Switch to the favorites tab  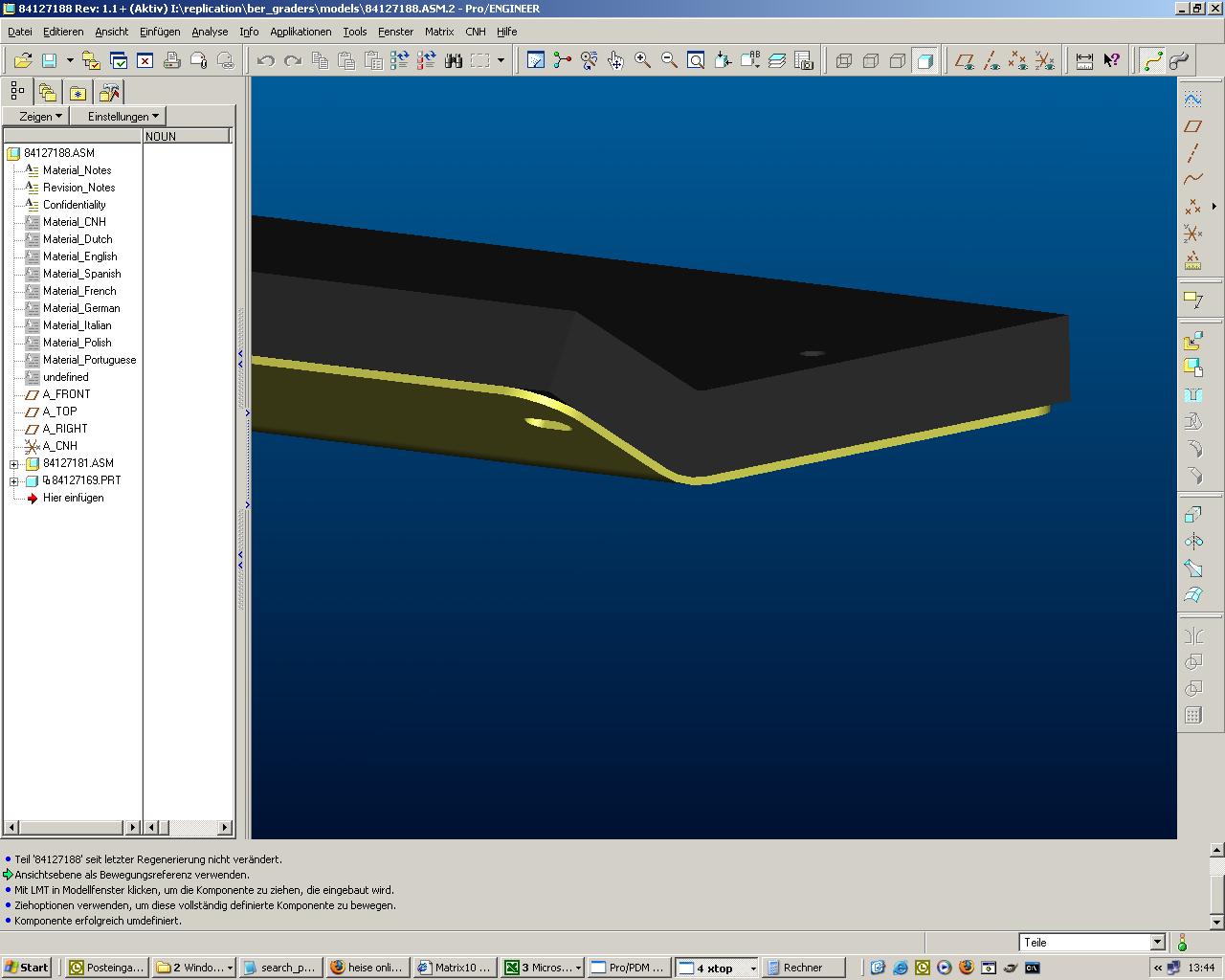78,92
